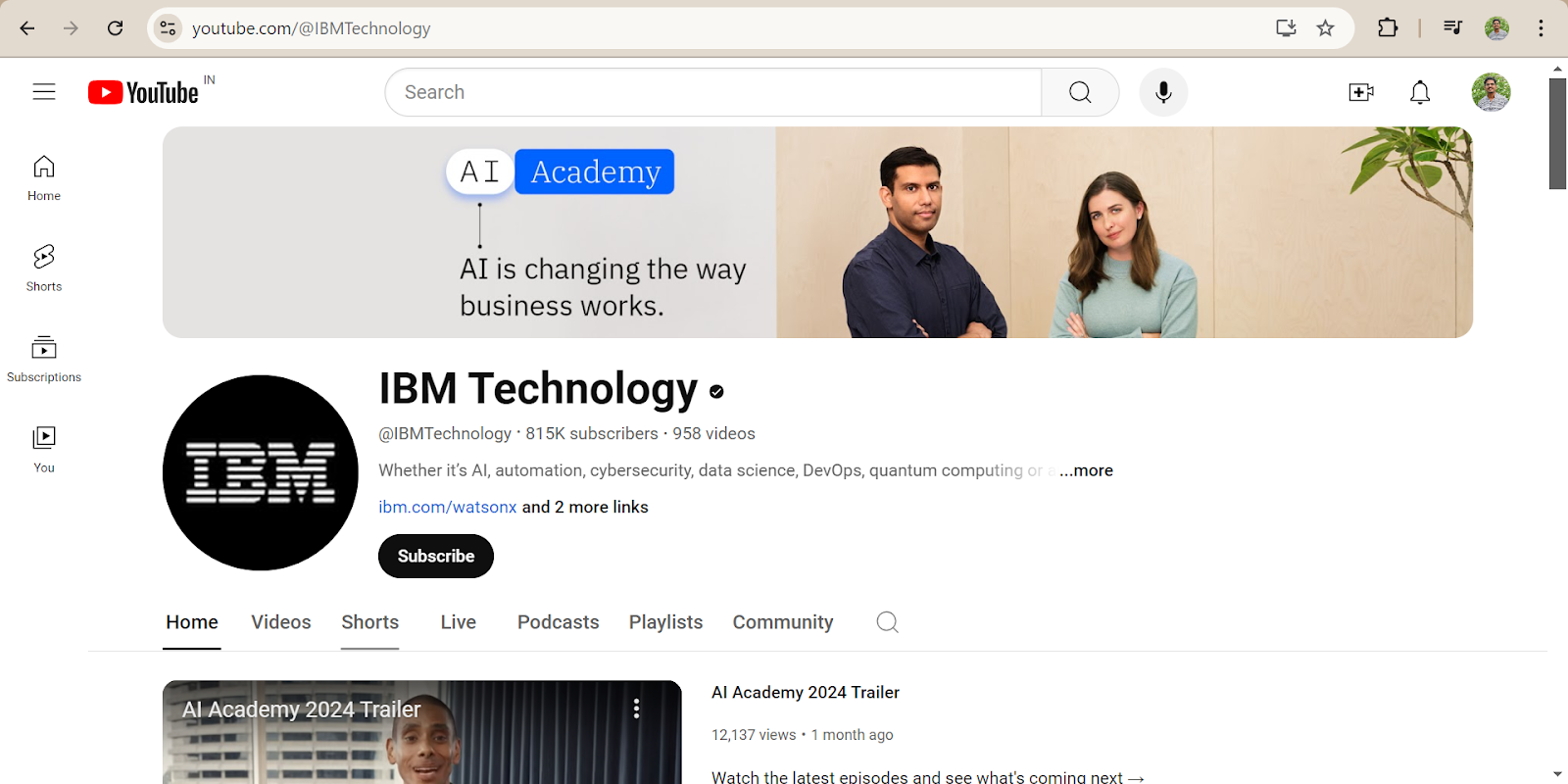Switch to the Podcasts tab

(559, 622)
